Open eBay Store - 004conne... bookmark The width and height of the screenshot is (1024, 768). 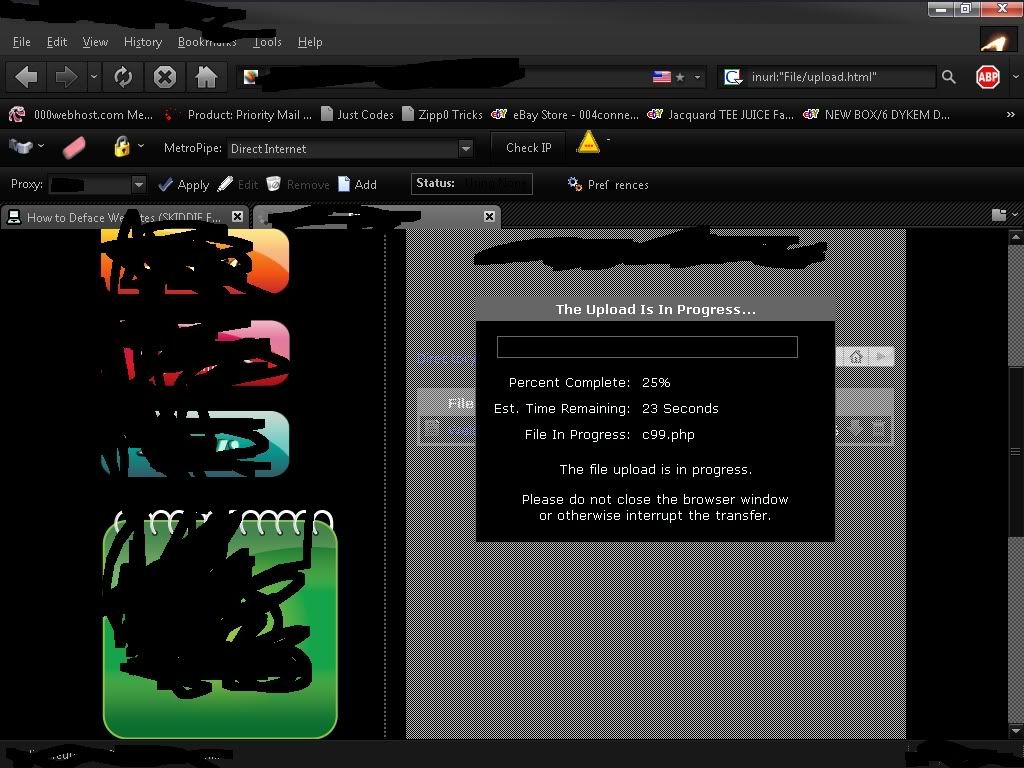point(565,114)
